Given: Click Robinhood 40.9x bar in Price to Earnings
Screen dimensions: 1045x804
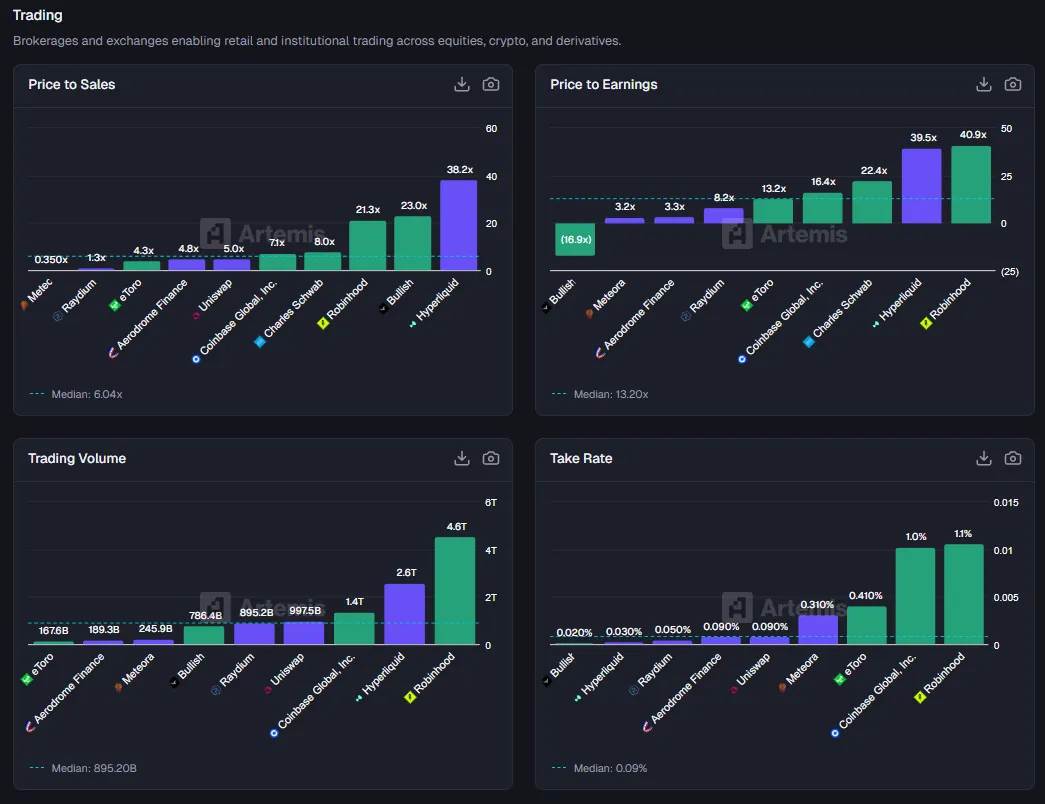Looking at the screenshot, I should pos(970,185).
